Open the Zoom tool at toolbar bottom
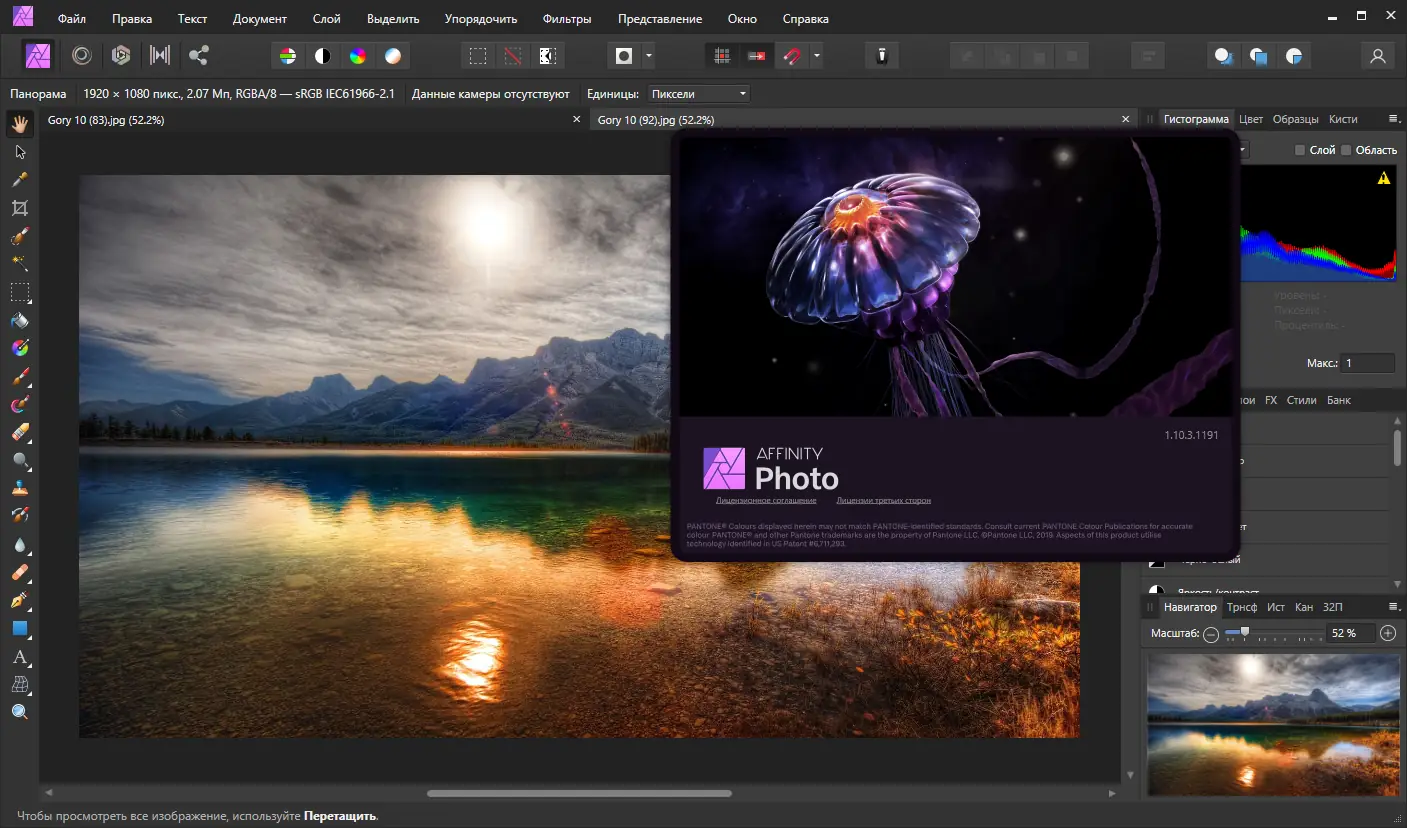 tap(19, 711)
